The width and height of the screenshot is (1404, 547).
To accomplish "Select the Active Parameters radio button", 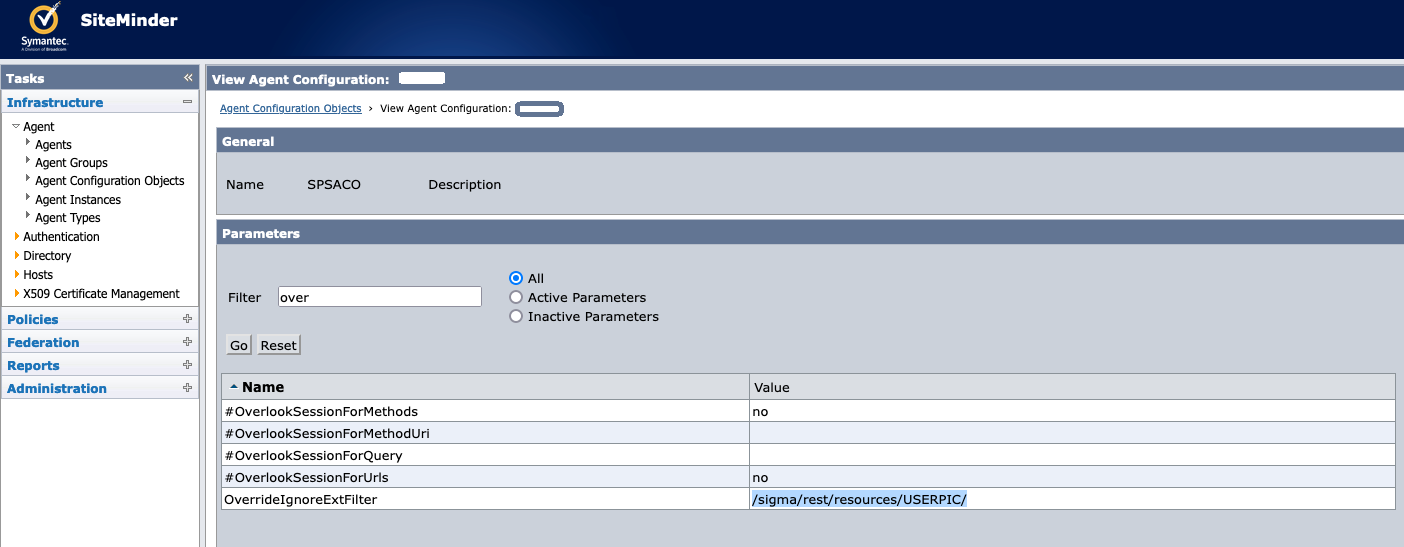I will click(516, 297).
